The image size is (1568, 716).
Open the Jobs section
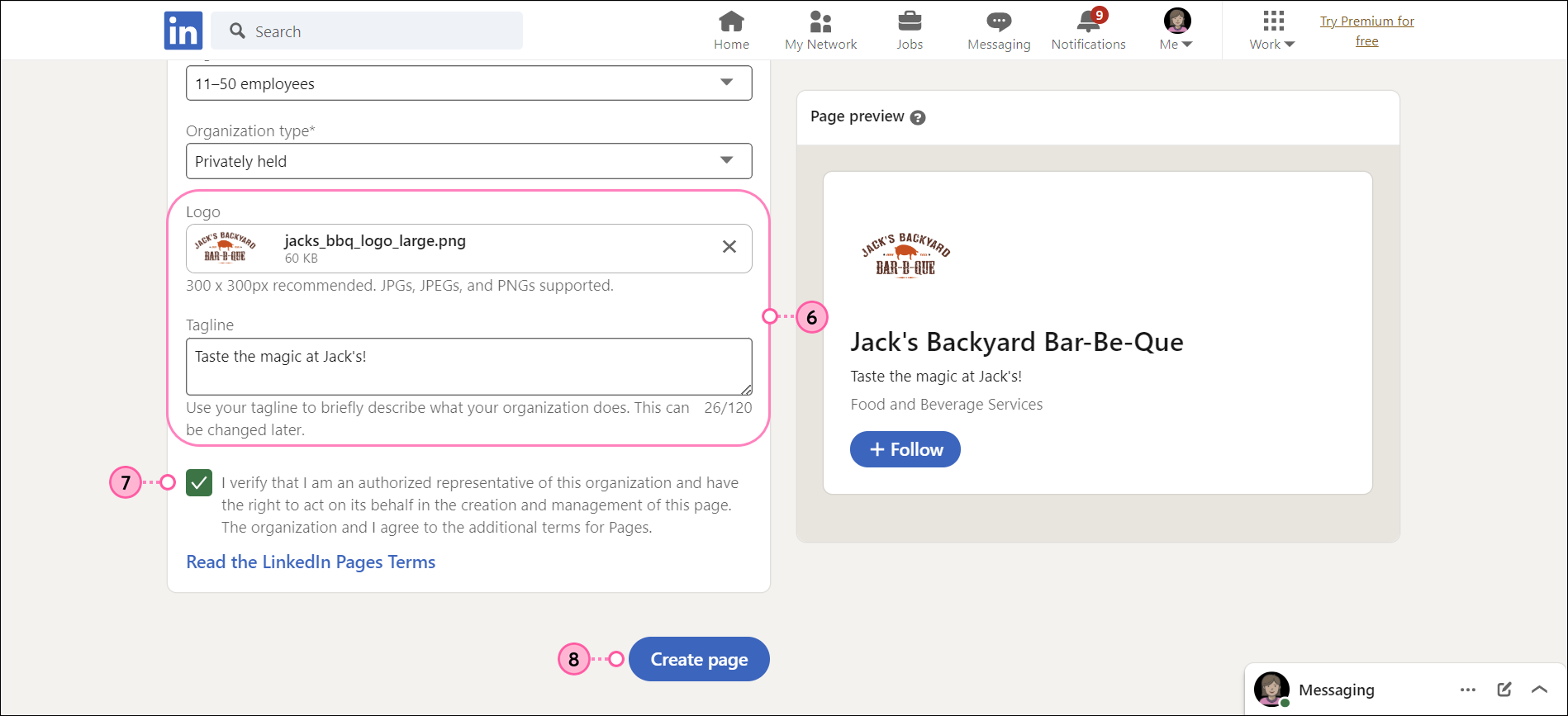[910, 31]
